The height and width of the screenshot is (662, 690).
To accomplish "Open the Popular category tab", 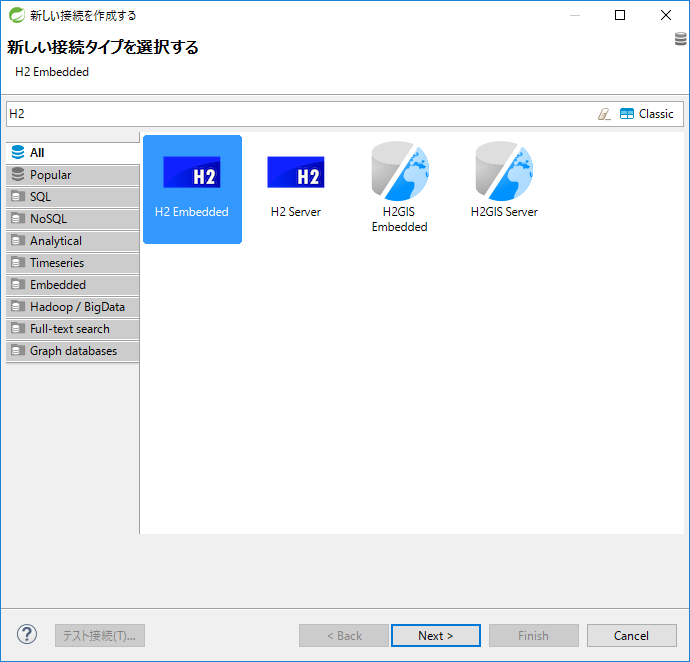I will click(x=73, y=175).
